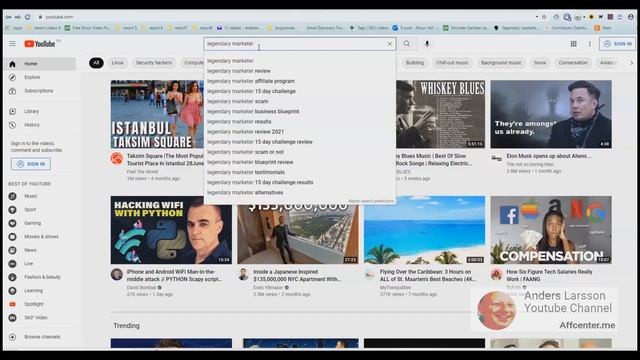
Task: Open the YouTube apps grid
Action: pyautogui.click(x=573, y=44)
